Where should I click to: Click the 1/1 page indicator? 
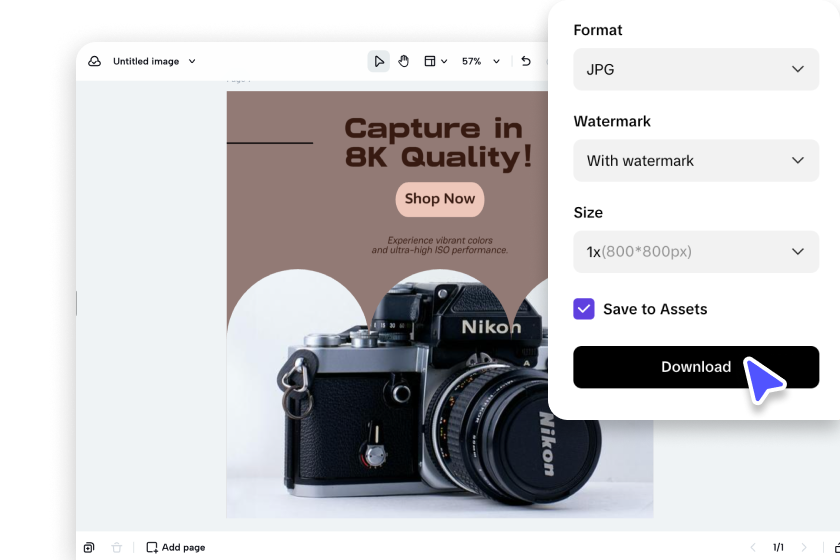coord(778,547)
